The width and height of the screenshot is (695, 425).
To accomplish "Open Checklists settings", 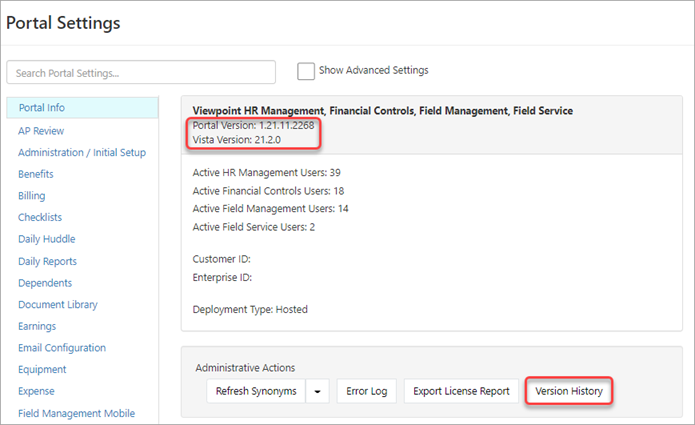I will (40, 217).
